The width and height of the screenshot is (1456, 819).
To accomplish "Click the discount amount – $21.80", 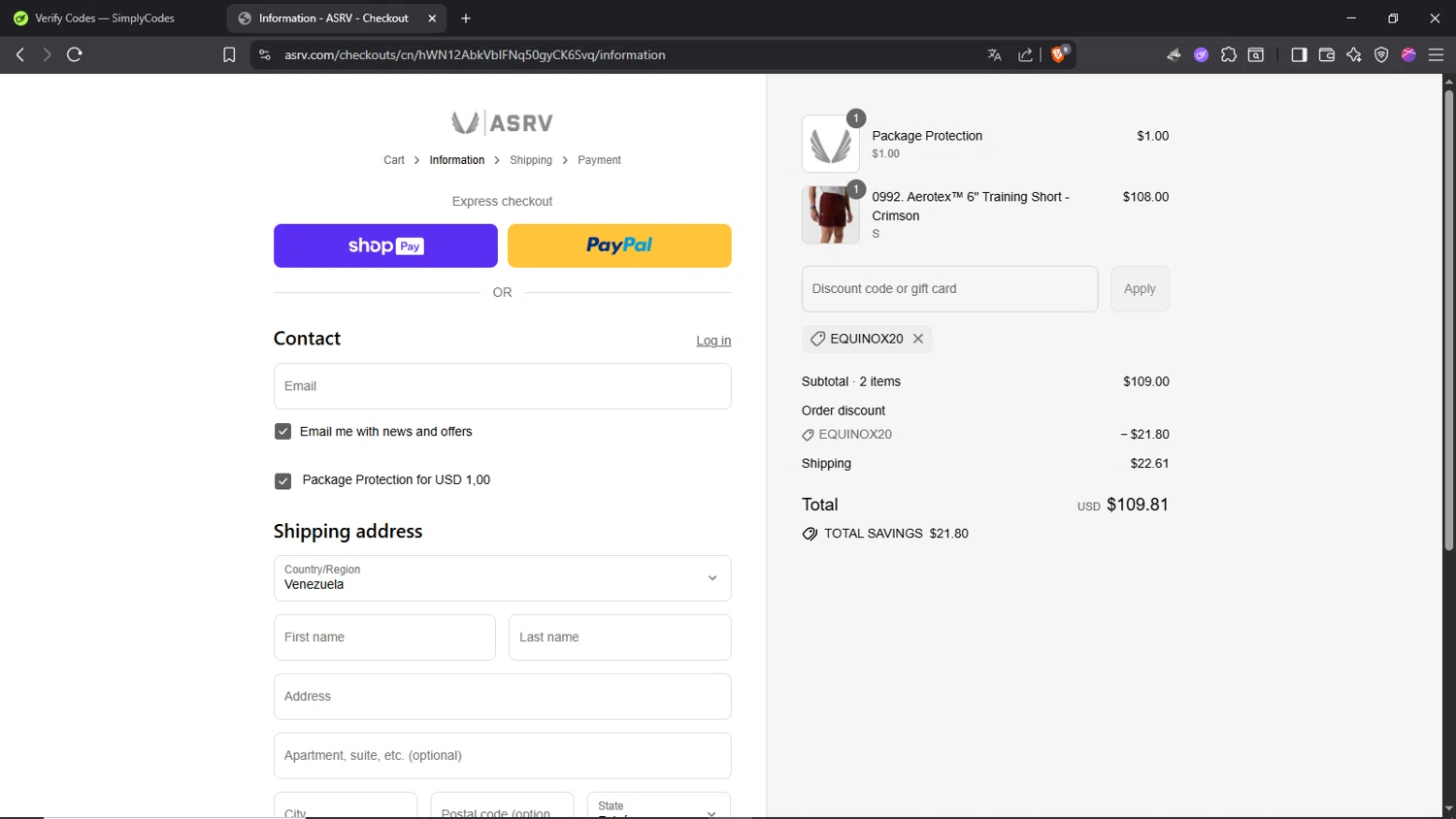I will [1144, 435].
